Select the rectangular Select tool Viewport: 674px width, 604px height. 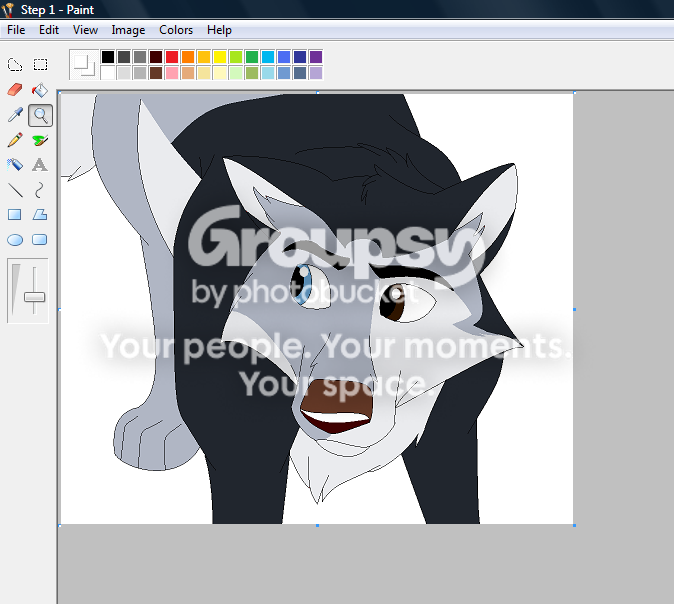[40, 64]
